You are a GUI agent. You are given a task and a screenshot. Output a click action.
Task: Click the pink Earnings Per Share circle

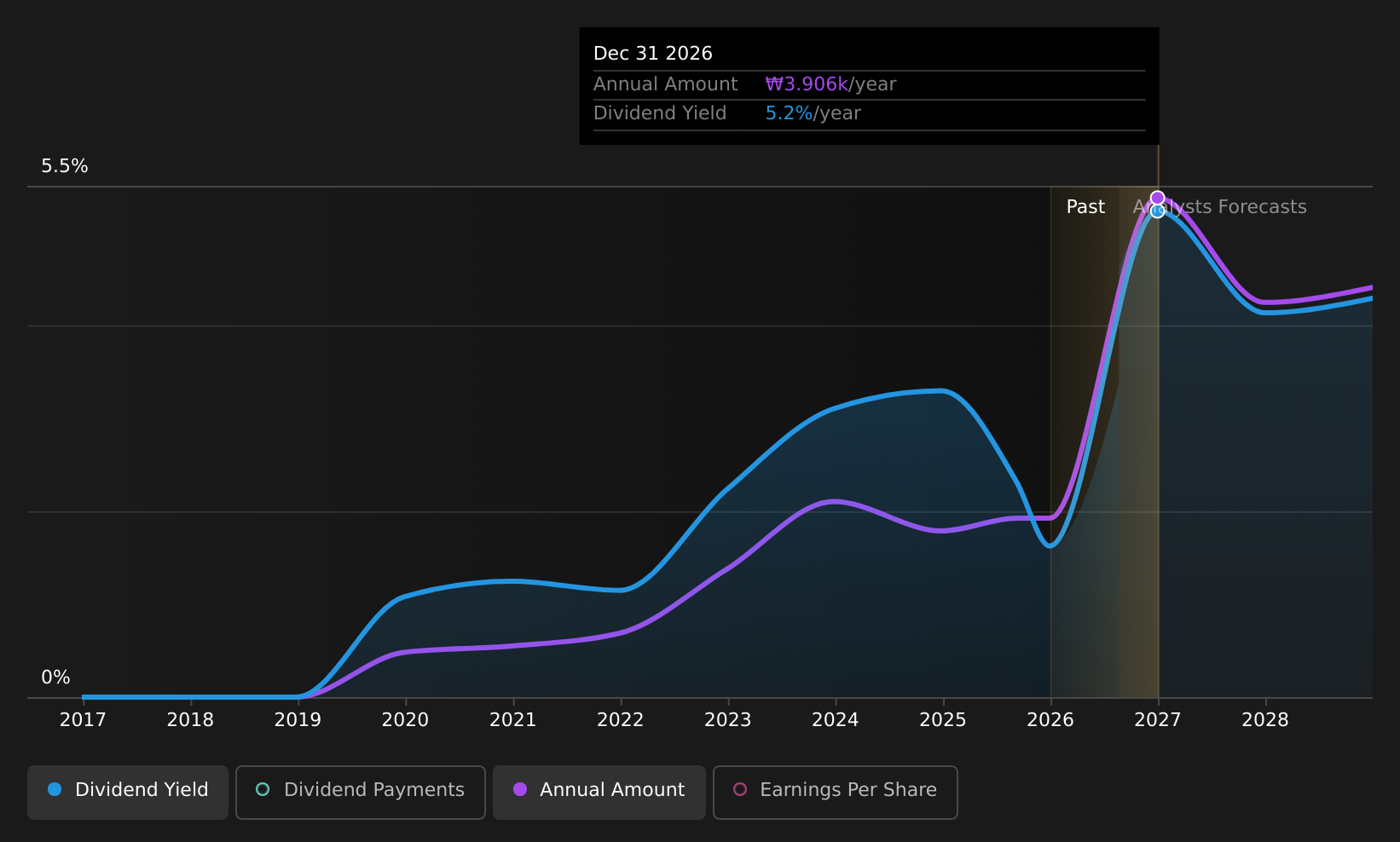point(740,789)
